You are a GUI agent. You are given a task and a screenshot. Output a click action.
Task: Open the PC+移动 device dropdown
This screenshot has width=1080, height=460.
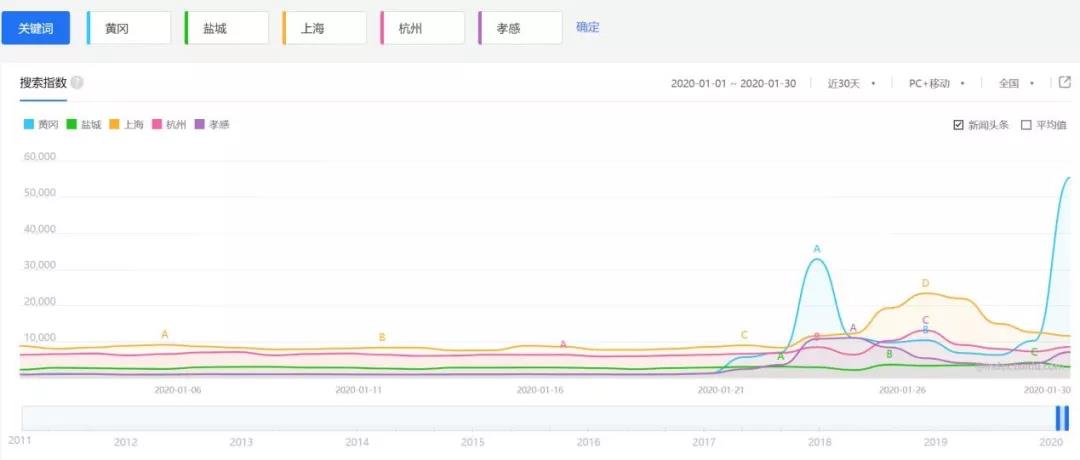coord(936,83)
